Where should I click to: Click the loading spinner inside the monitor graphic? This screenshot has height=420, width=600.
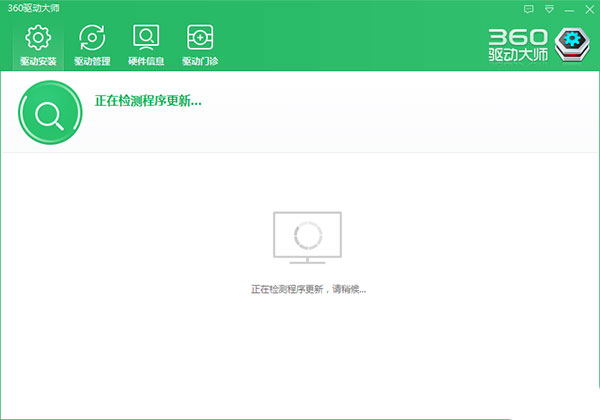308,235
